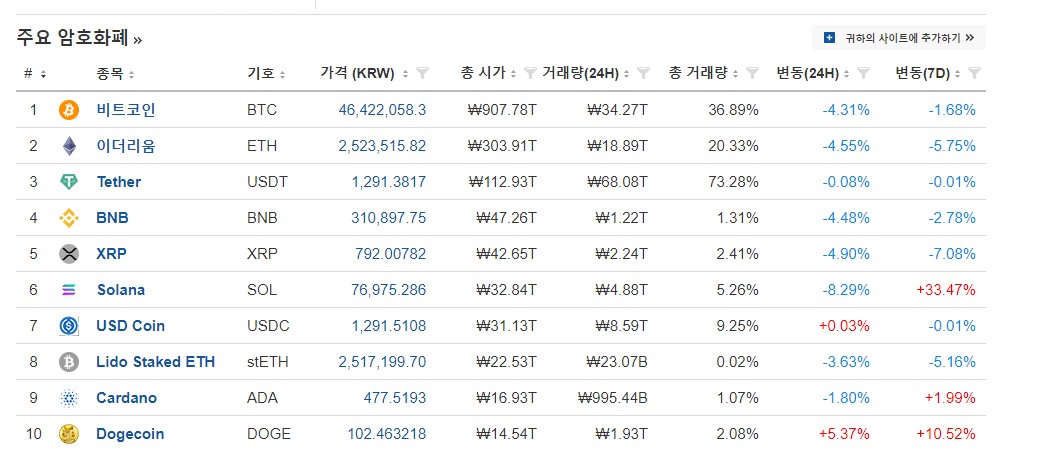Click XRP 7D change -7.08%

[952, 254]
